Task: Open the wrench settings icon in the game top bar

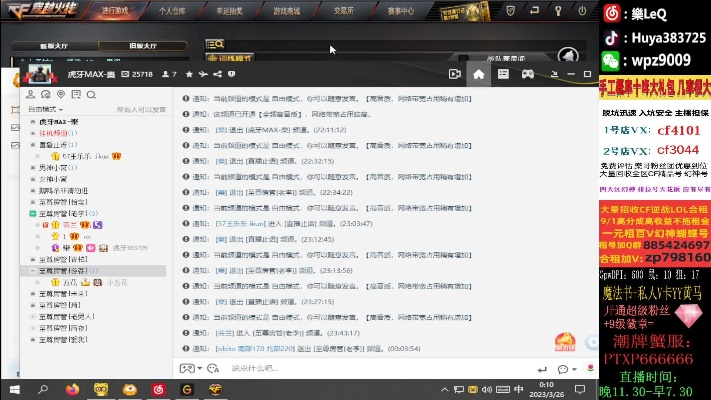Action: pyautogui.click(x=558, y=10)
